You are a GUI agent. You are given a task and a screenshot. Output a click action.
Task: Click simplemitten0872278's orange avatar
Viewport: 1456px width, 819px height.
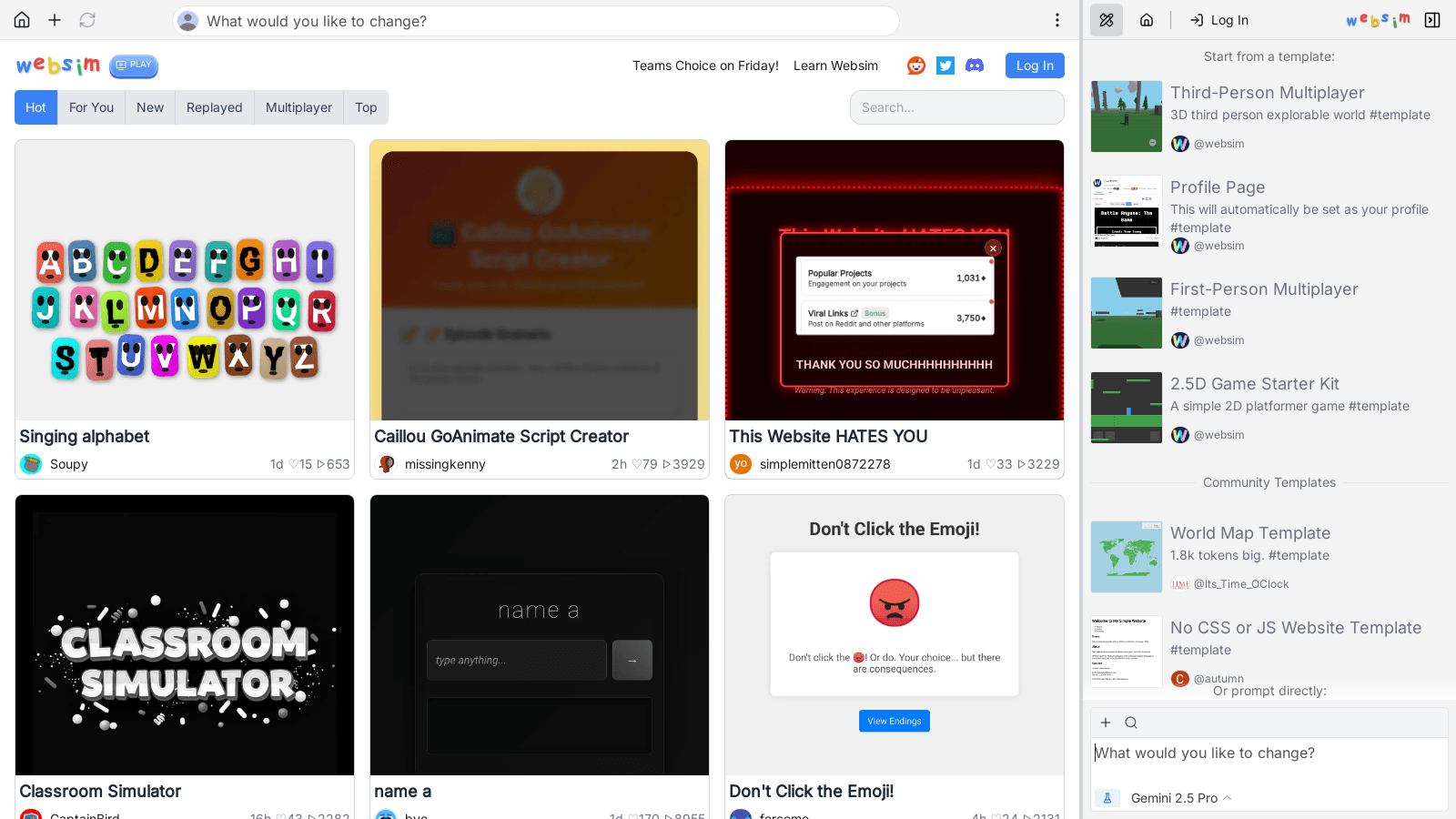[x=741, y=464]
